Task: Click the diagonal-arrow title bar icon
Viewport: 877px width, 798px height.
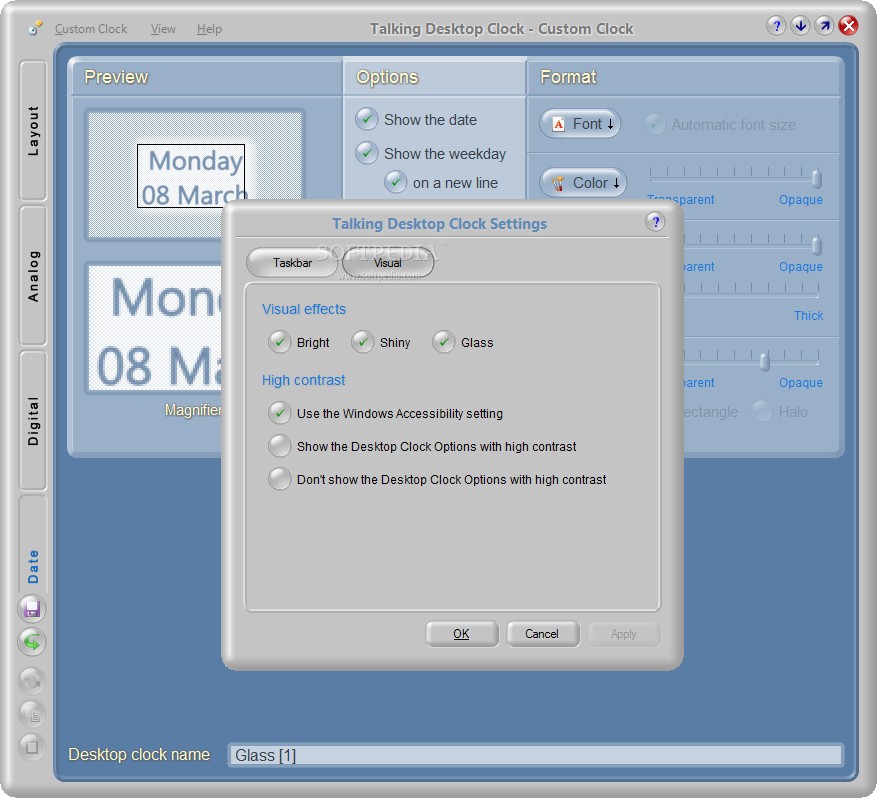Action: tap(824, 25)
